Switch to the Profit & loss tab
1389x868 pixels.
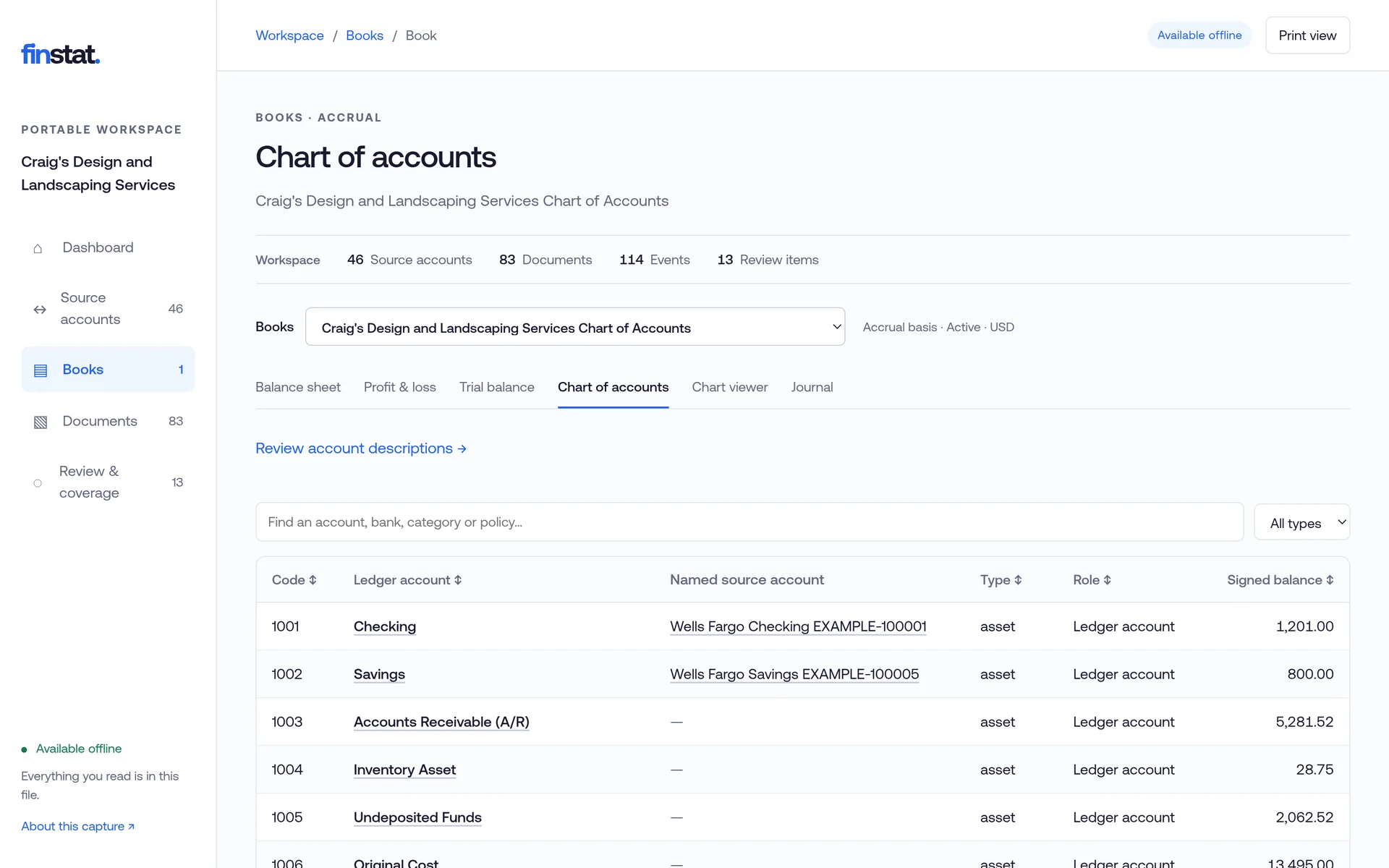400,387
